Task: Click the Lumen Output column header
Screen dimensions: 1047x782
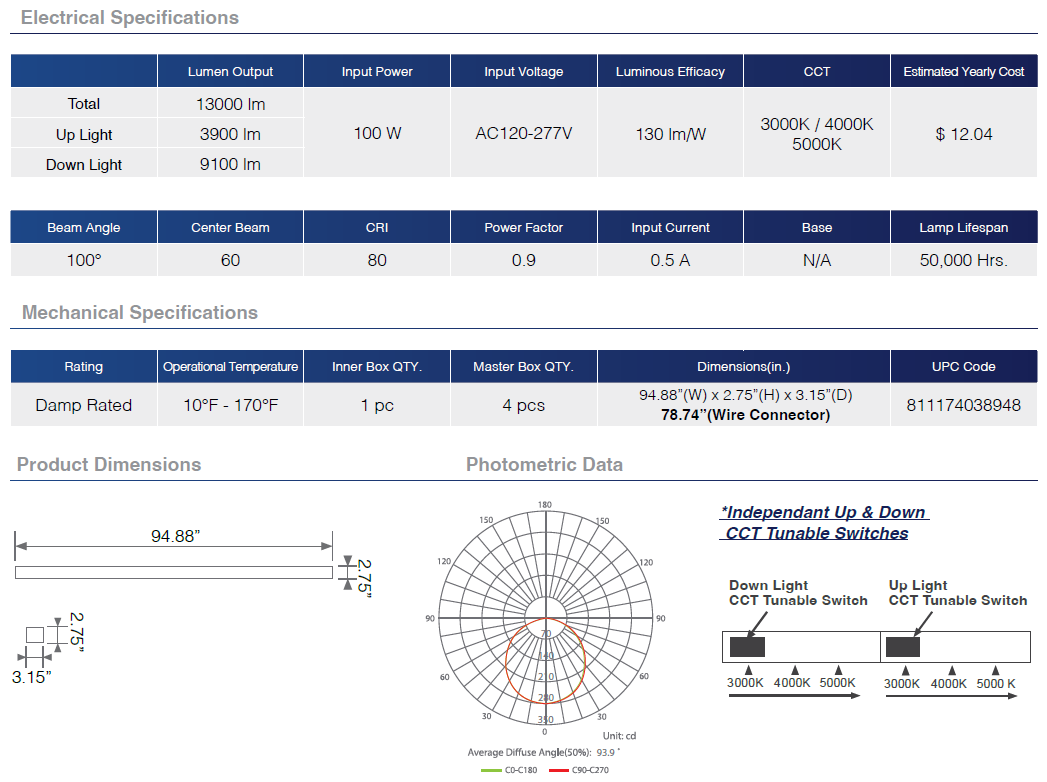Action: 230,72
